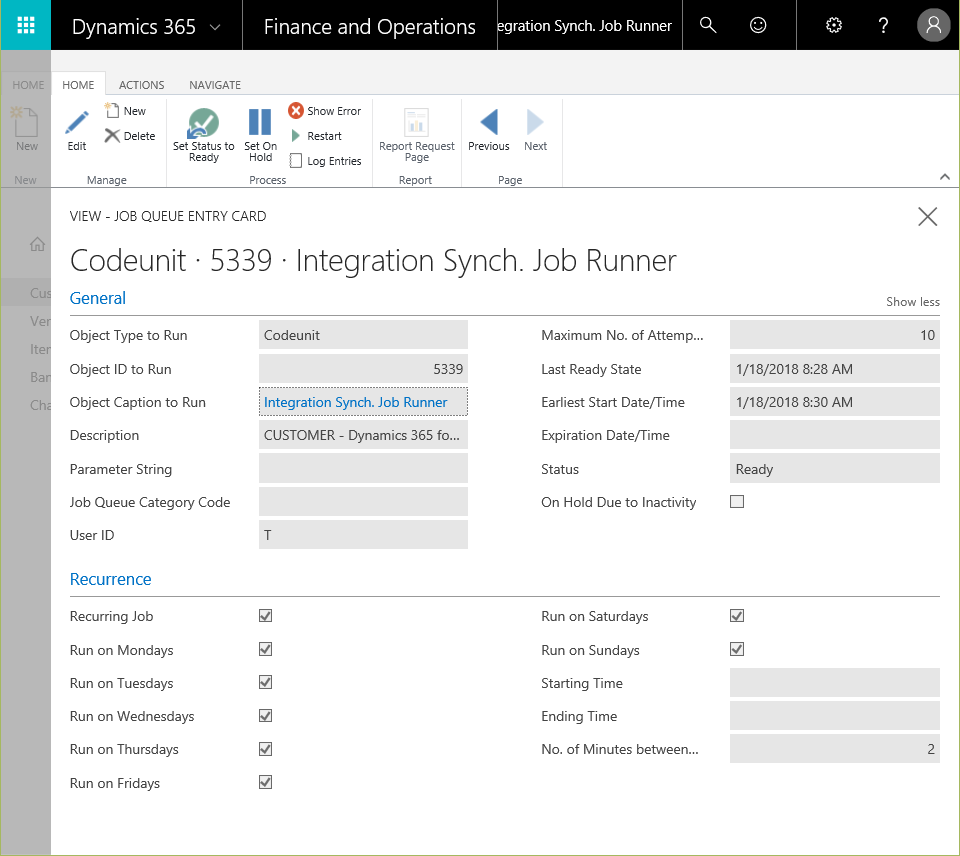Click the Parameter String field
The height and width of the screenshot is (856, 960).
point(364,469)
